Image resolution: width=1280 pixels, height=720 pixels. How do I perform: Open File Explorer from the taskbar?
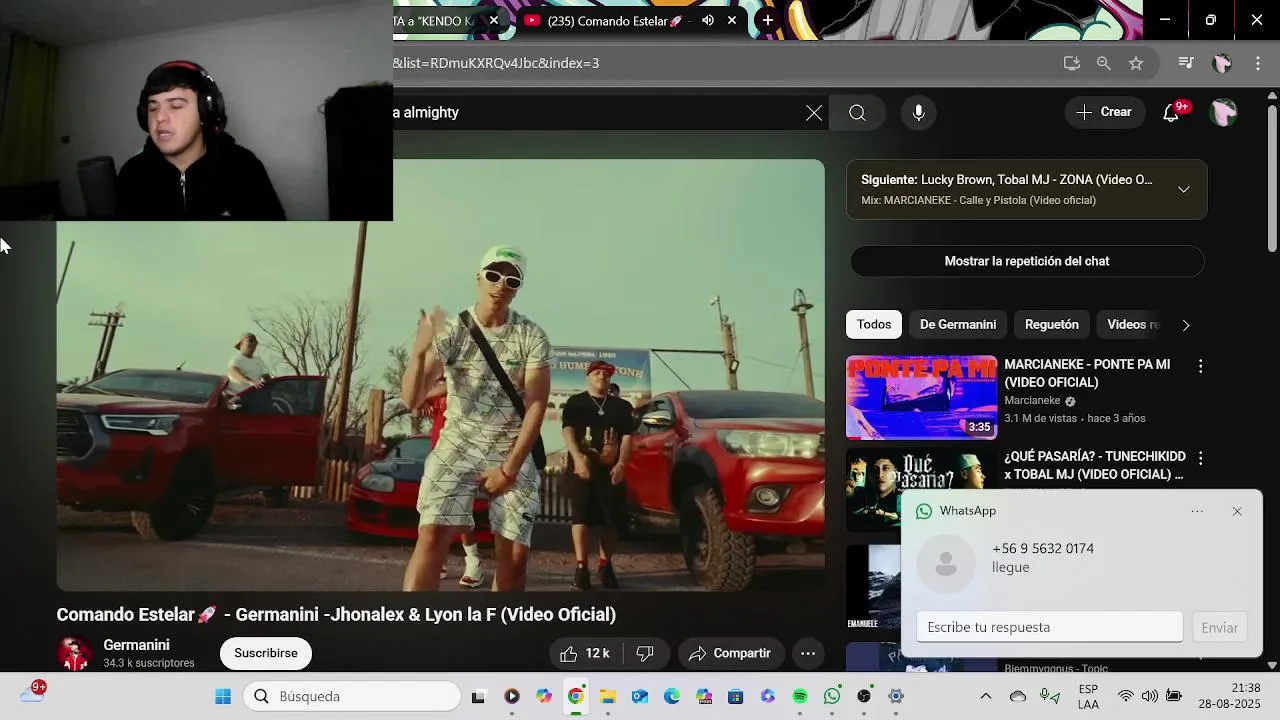pyautogui.click(x=608, y=696)
